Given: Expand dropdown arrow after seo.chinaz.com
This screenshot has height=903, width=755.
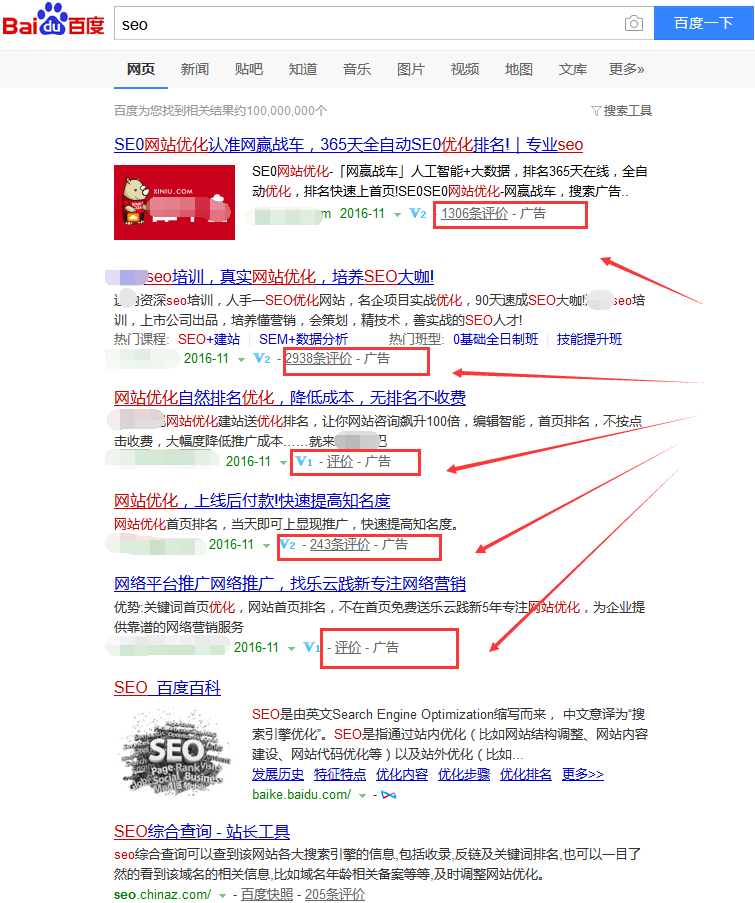Looking at the screenshot, I should (x=222, y=896).
